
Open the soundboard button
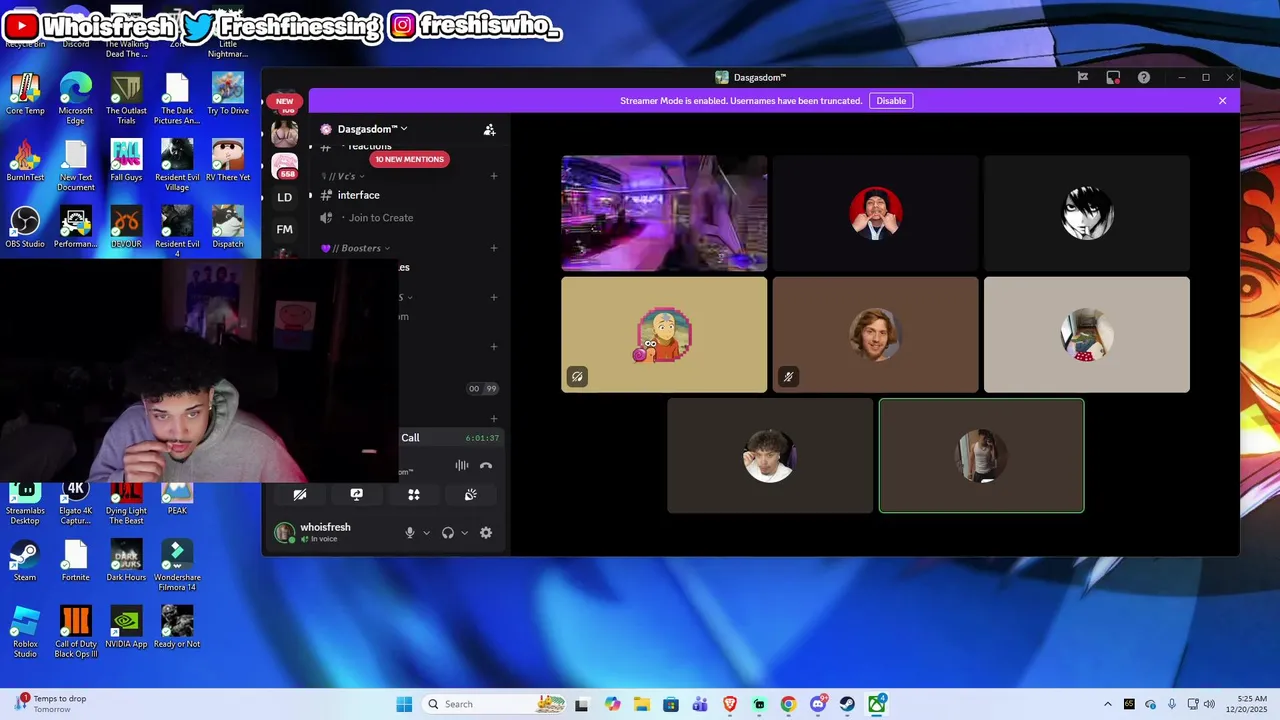click(x=471, y=494)
